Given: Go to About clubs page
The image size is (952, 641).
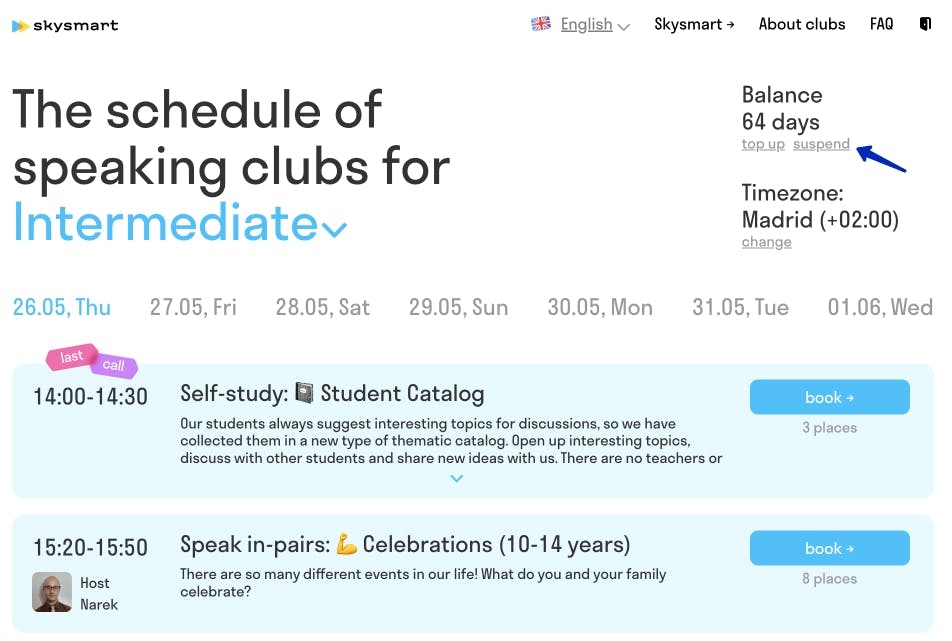Looking at the screenshot, I should click(802, 24).
